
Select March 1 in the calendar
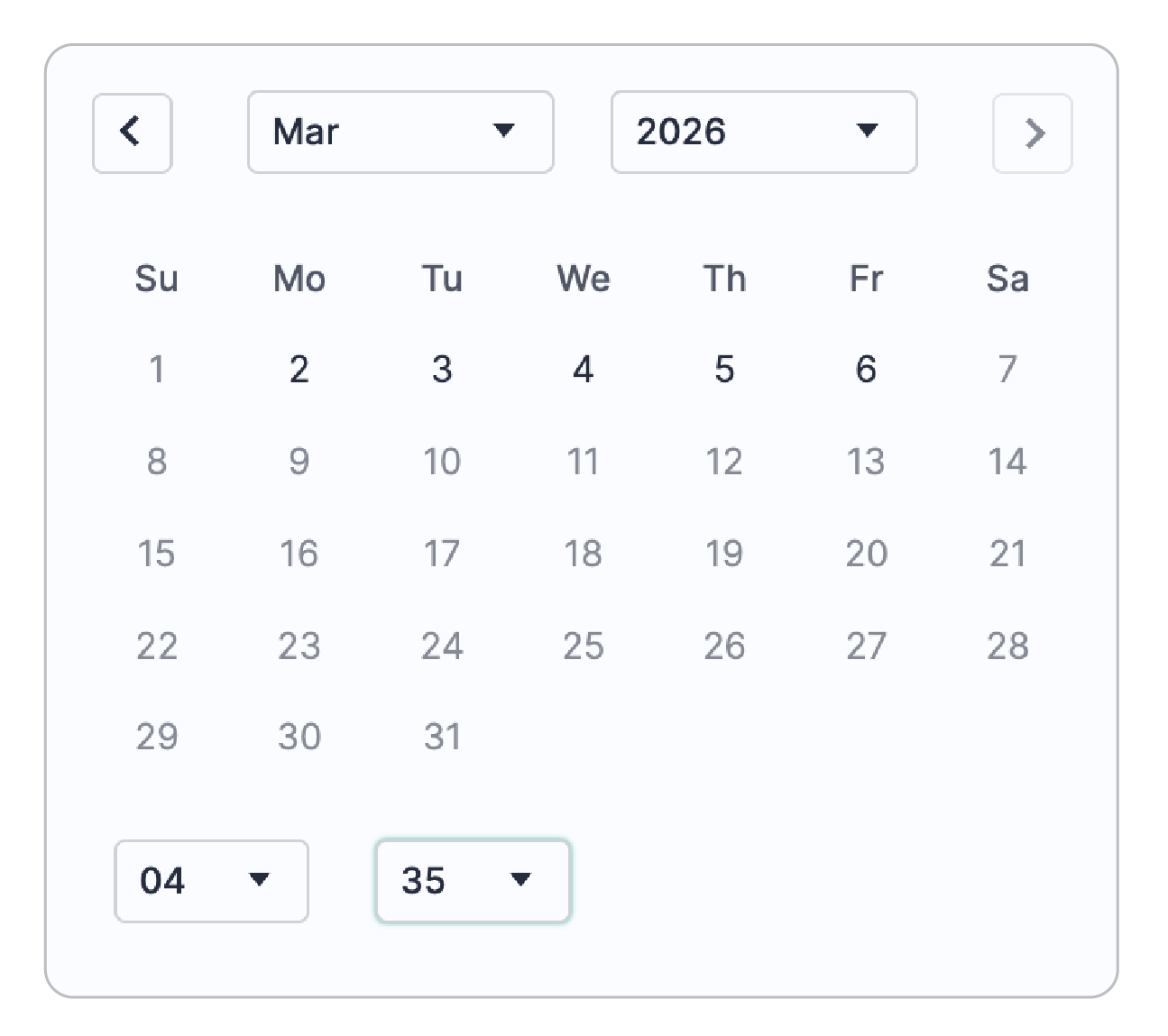click(x=157, y=370)
